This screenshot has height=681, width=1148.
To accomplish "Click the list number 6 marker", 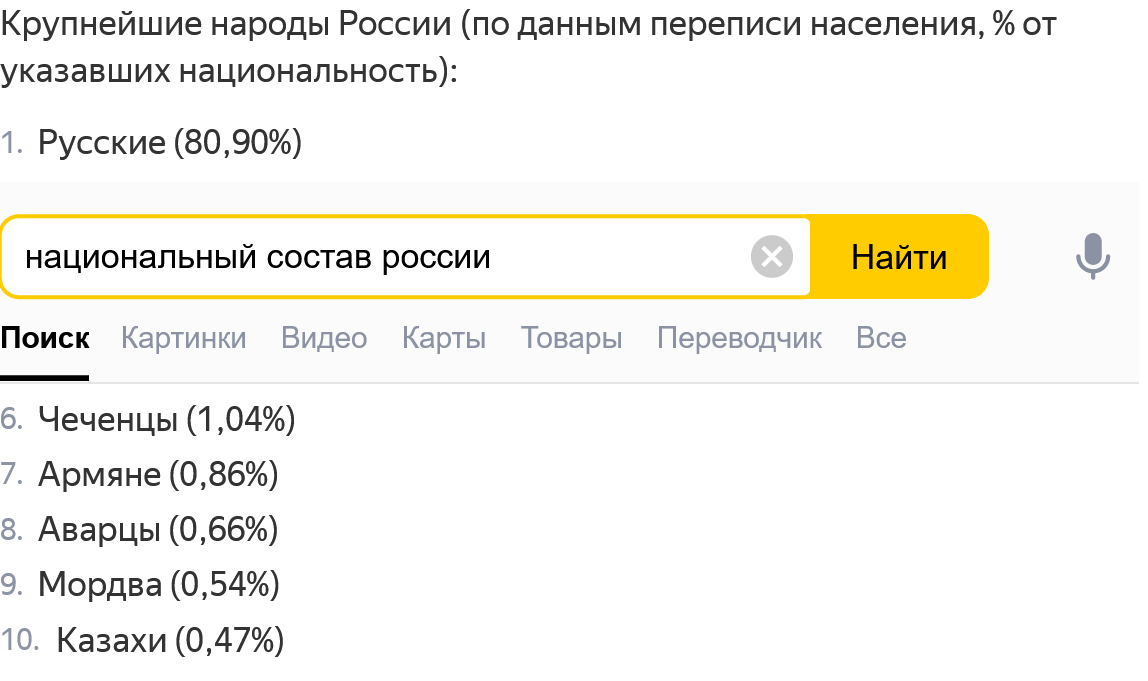I will point(12,420).
